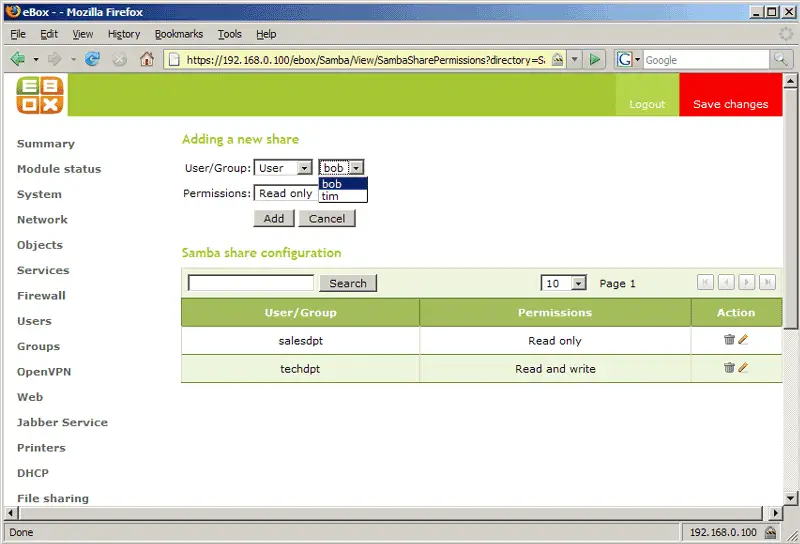
Task: Go to next page of table
Action: click(x=746, y=282)
